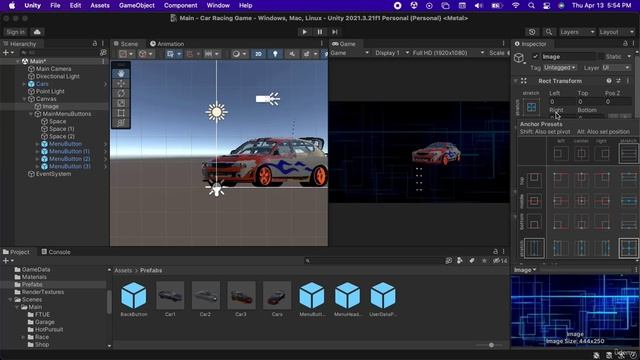Choose the middle center anchor preset
The image size is (640, 360).
(581, 201)
